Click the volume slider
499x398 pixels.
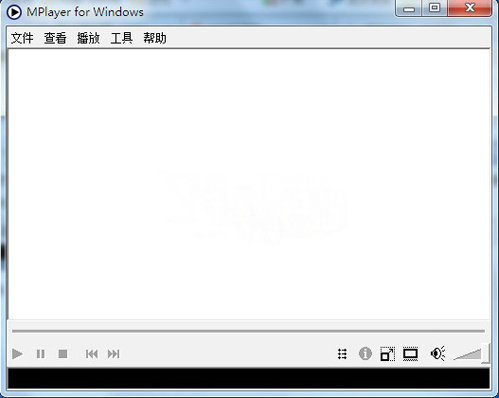pyautogui.click(x=471, y=354)
